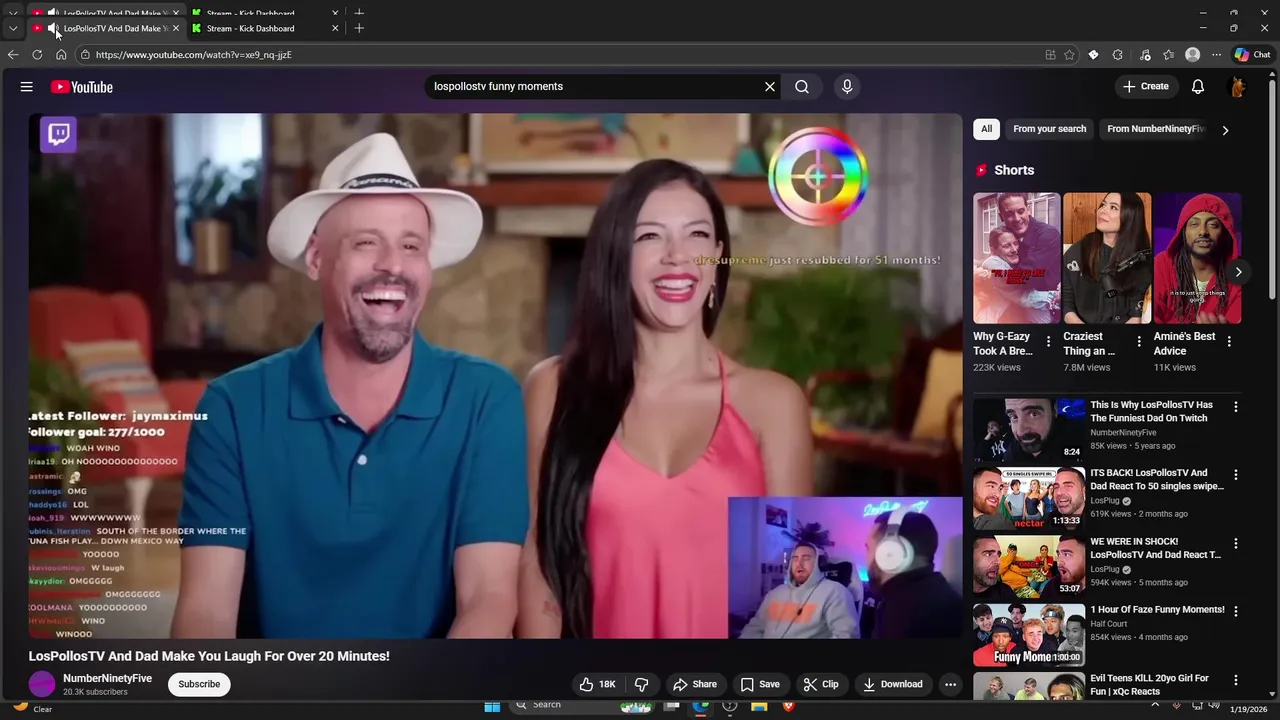Click the YouTube logo to go home
This screenshot has height=720, width=1280.
[x=82, y=87]
